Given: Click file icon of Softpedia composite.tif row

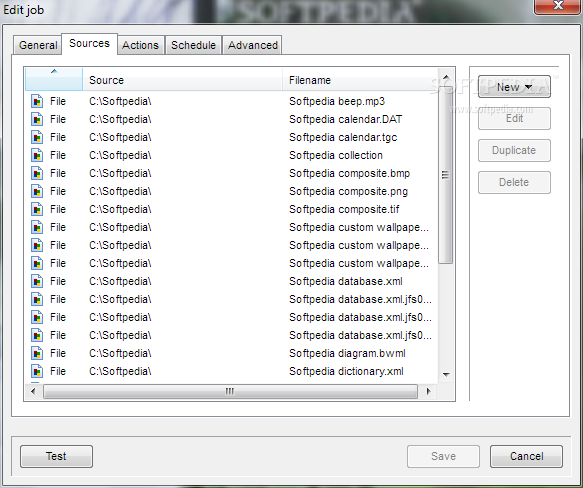Looking at the screenshot, I should [x=37, y=209].
